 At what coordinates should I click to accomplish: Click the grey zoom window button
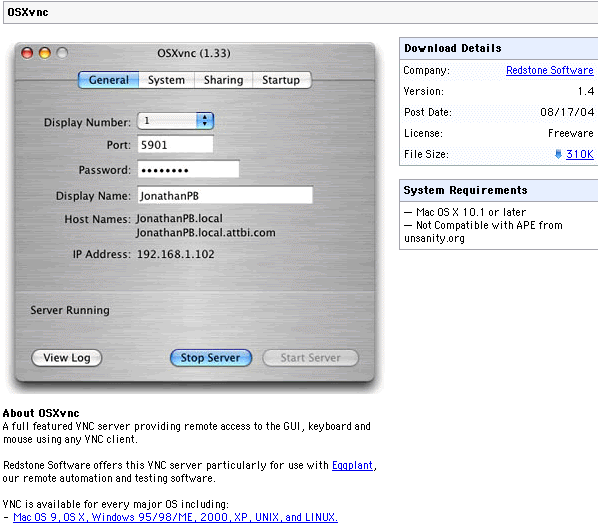pyautogui.click(x=62, y=53)
